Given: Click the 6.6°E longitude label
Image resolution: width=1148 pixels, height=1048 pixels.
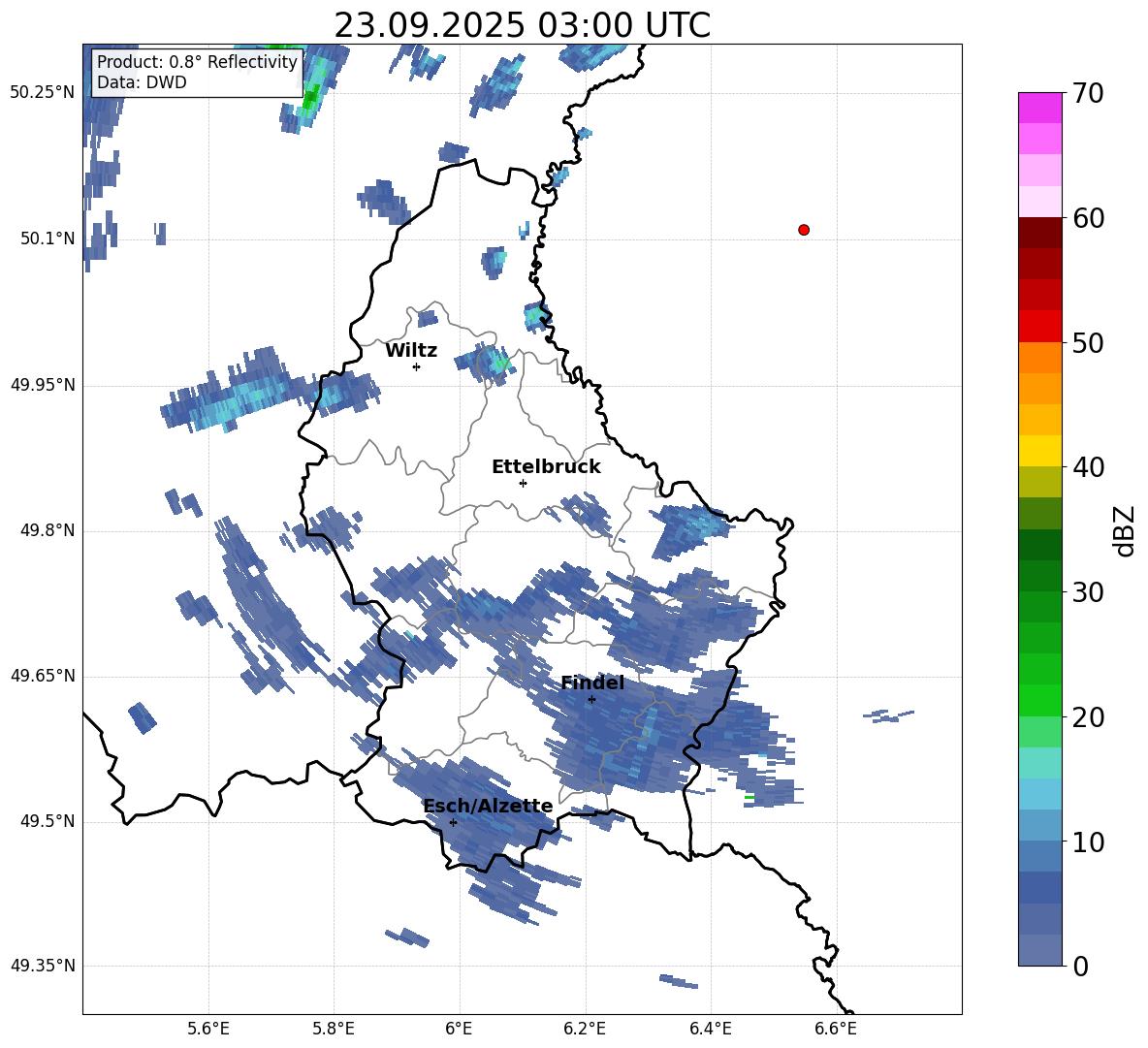Looking at the screenshot, I should click(x=836, y=1029).
